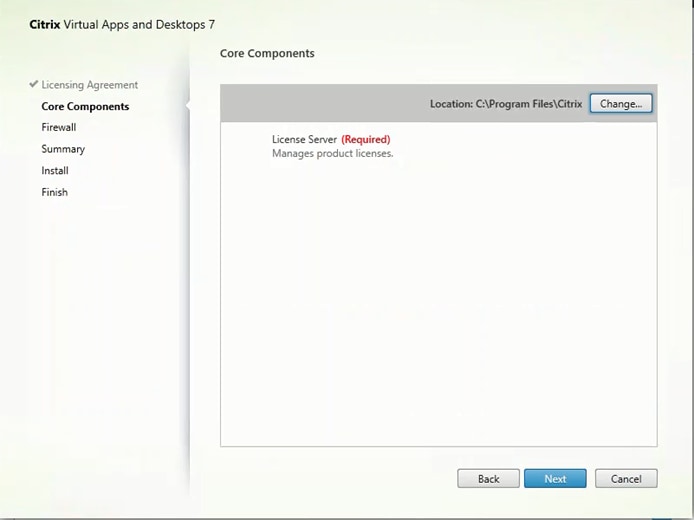Select the Finish step in sidebar
The width and height of the screenshot is (694, 520).
(x=54, y=192)
